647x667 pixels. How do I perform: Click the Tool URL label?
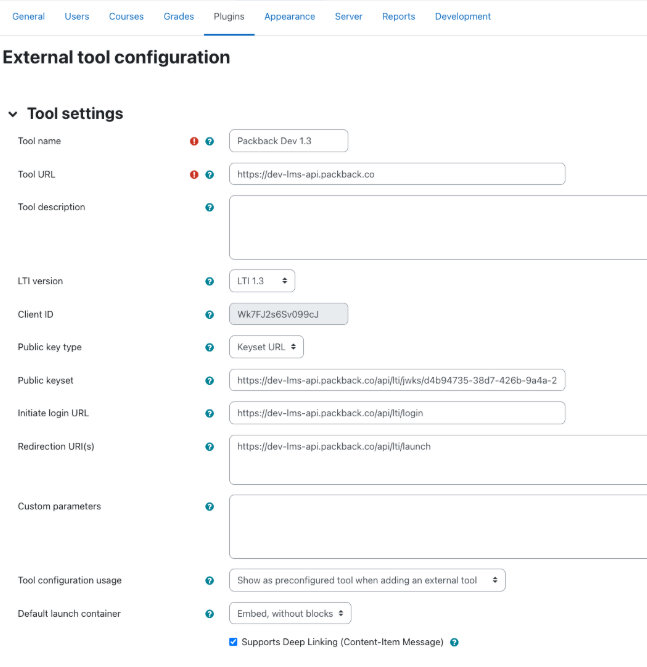click(37, 174)
